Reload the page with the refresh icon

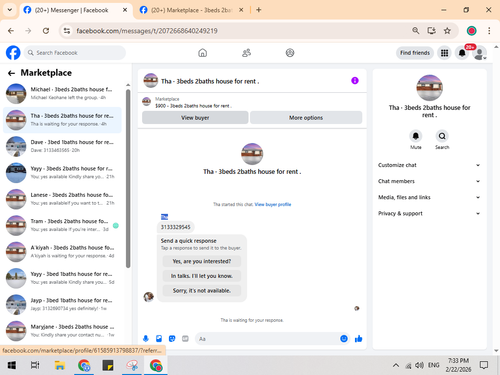pyautogui.click(x=46, y=31)
